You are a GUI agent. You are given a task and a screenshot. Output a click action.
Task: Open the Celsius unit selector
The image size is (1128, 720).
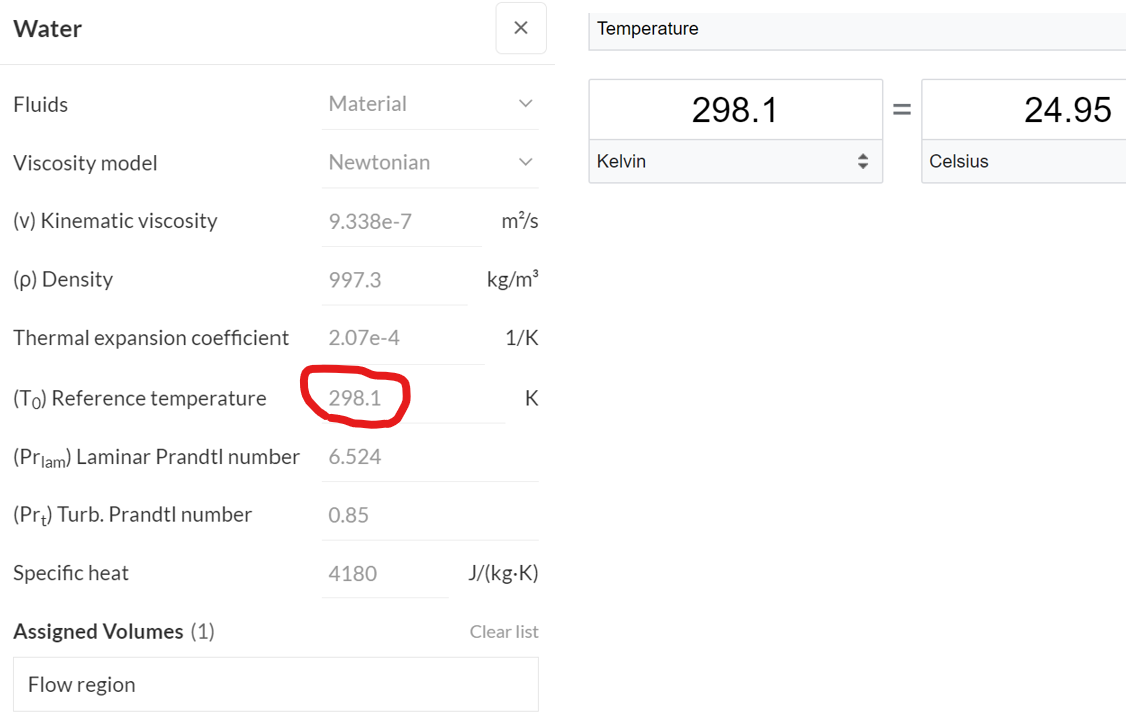1024,161
